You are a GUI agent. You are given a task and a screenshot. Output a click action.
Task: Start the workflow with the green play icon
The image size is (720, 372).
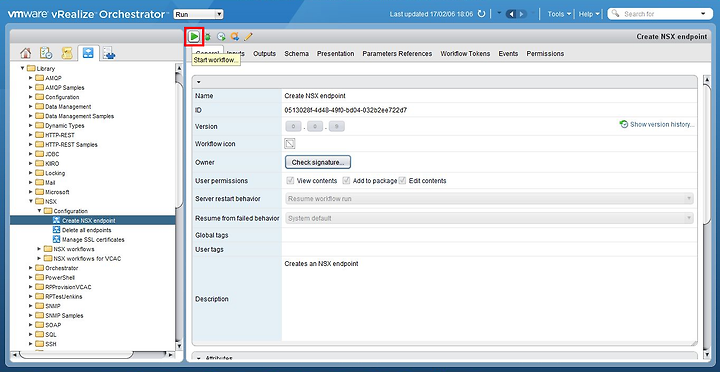coord(194,36)
